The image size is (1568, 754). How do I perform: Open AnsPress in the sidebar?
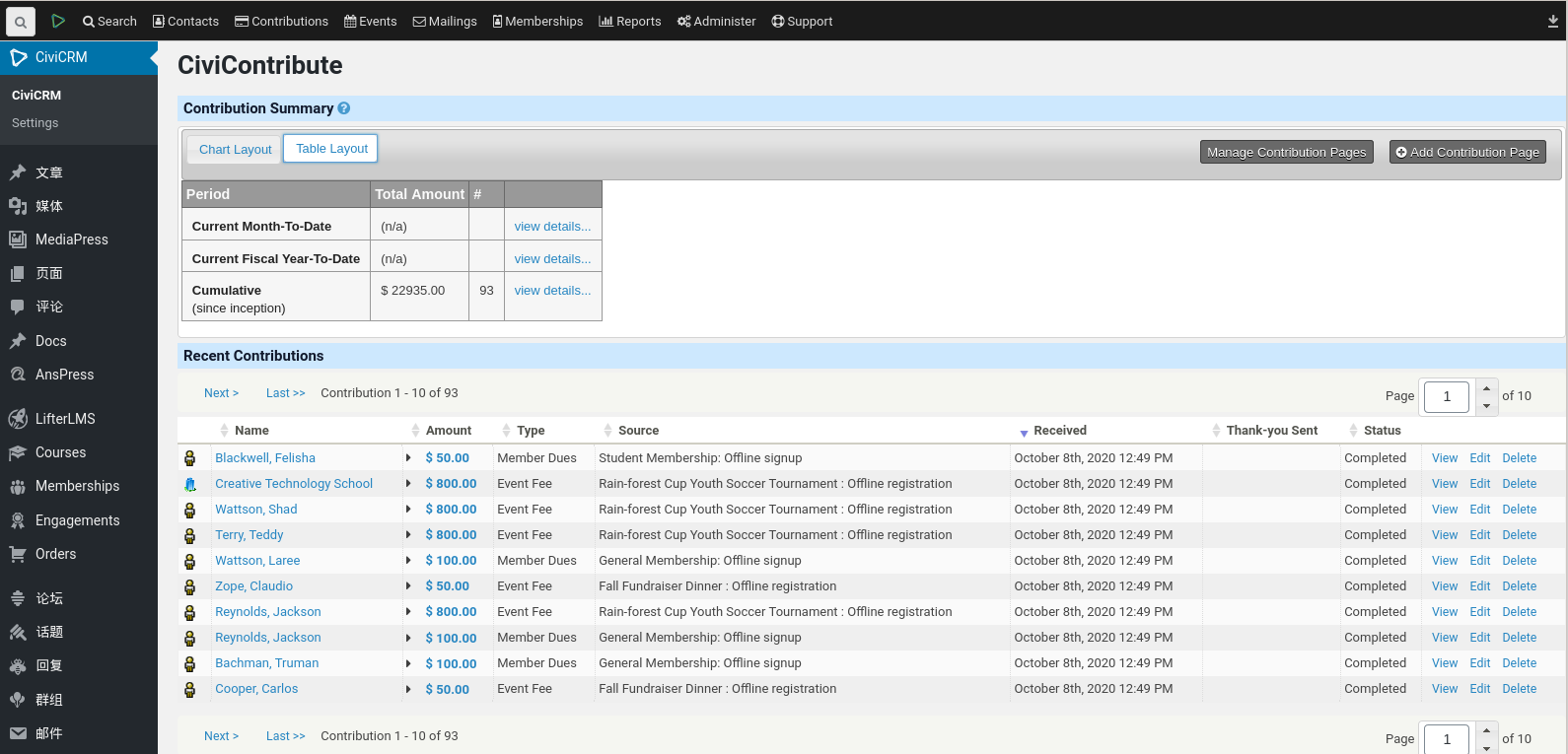tap(64, 375)
